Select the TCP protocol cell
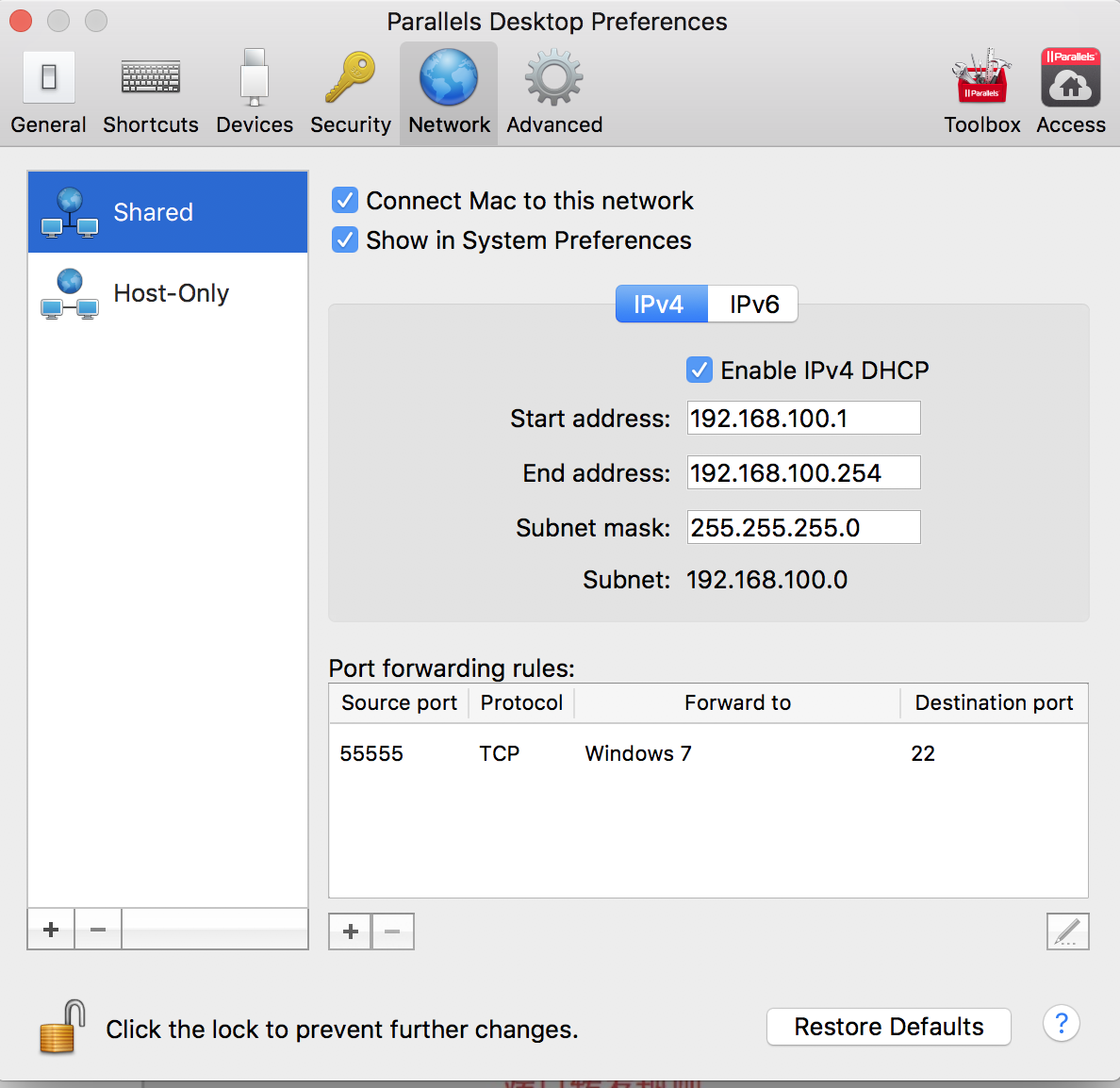This screenshot has height=1088, width=1120. (500, 753)
